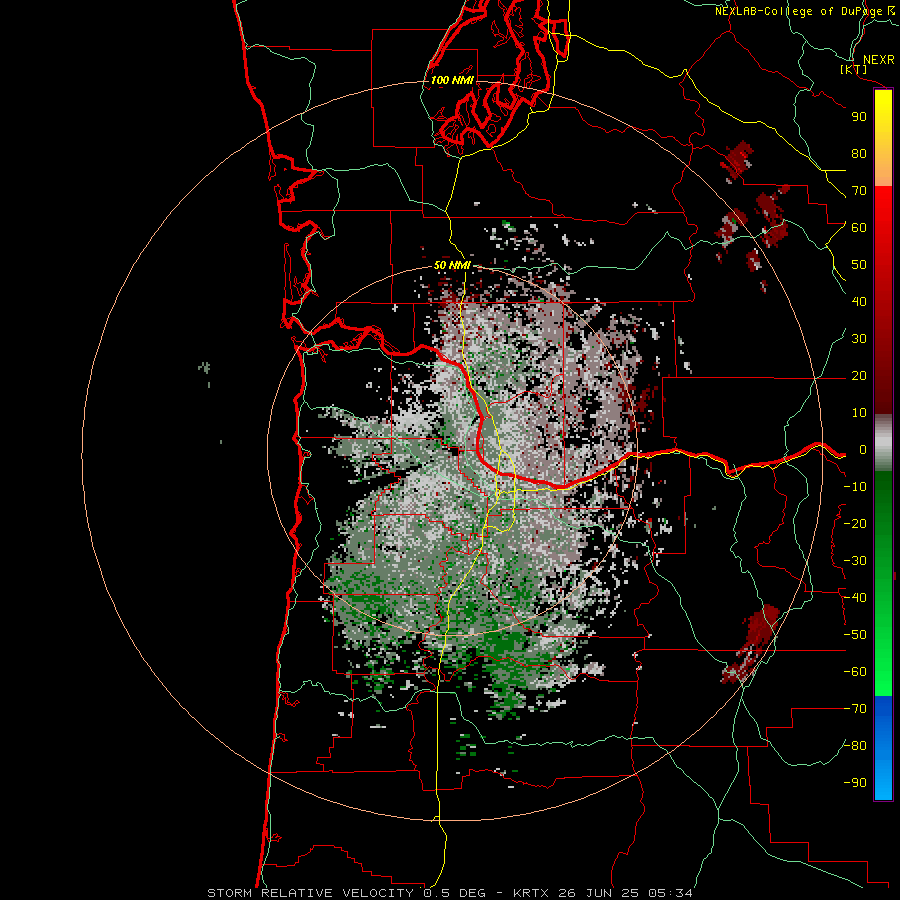This screenshot has height=900, width=900.
Task: Click the 70 value on velocity scale
Action: (x=859, y=191)
